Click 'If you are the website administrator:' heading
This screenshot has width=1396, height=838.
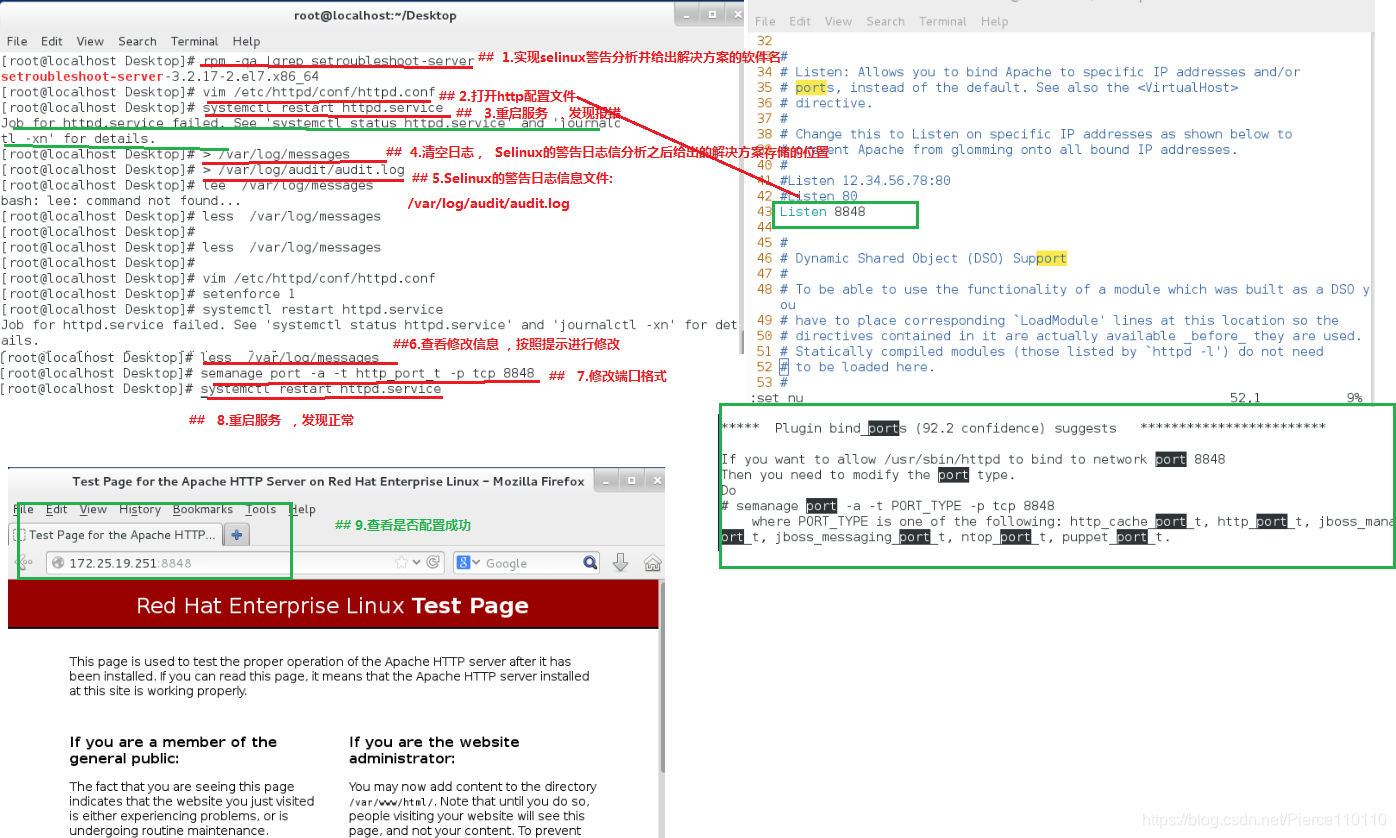tap(434, 750)
